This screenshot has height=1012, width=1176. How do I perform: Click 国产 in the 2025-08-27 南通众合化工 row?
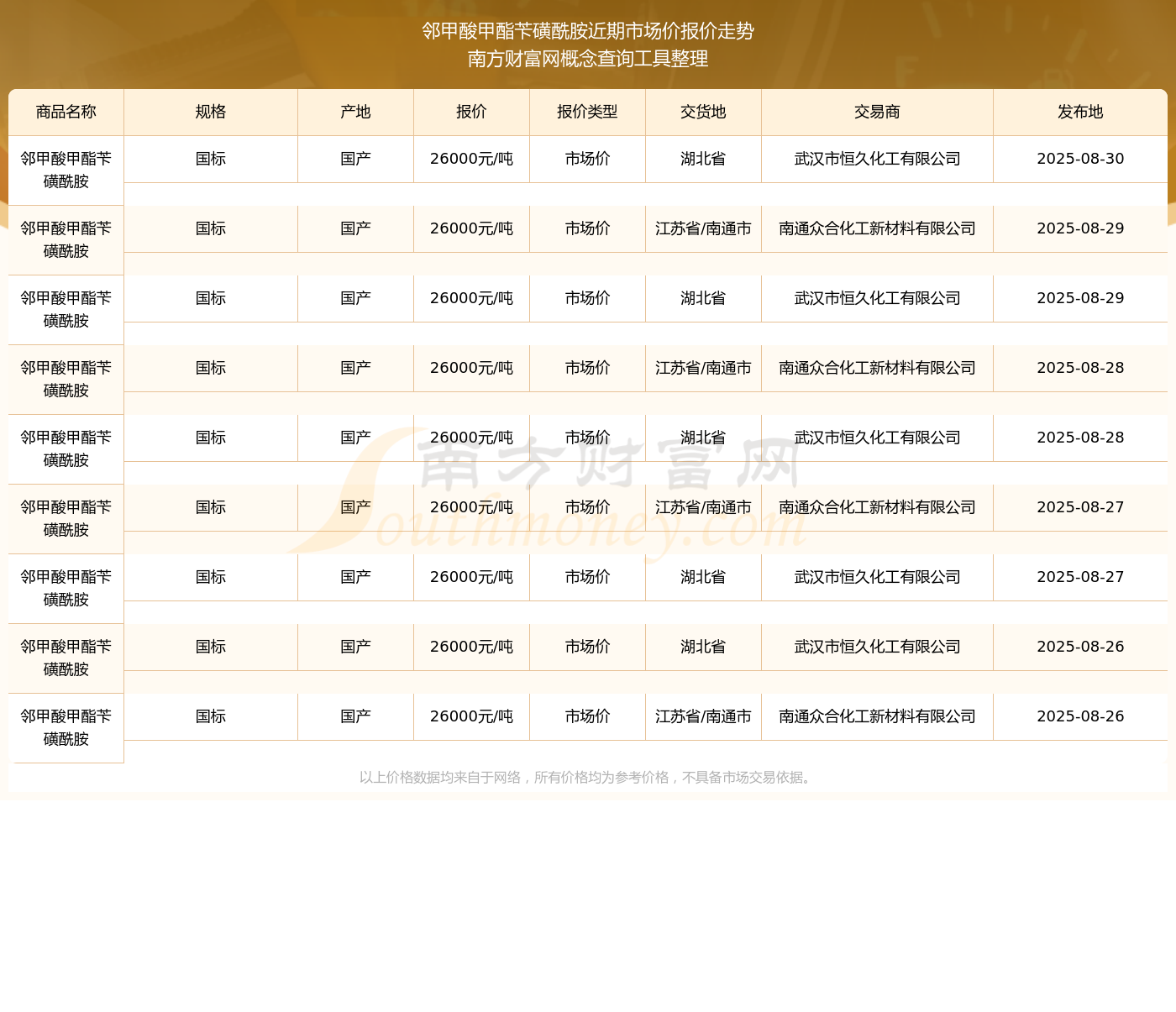(x=355, y=507)
